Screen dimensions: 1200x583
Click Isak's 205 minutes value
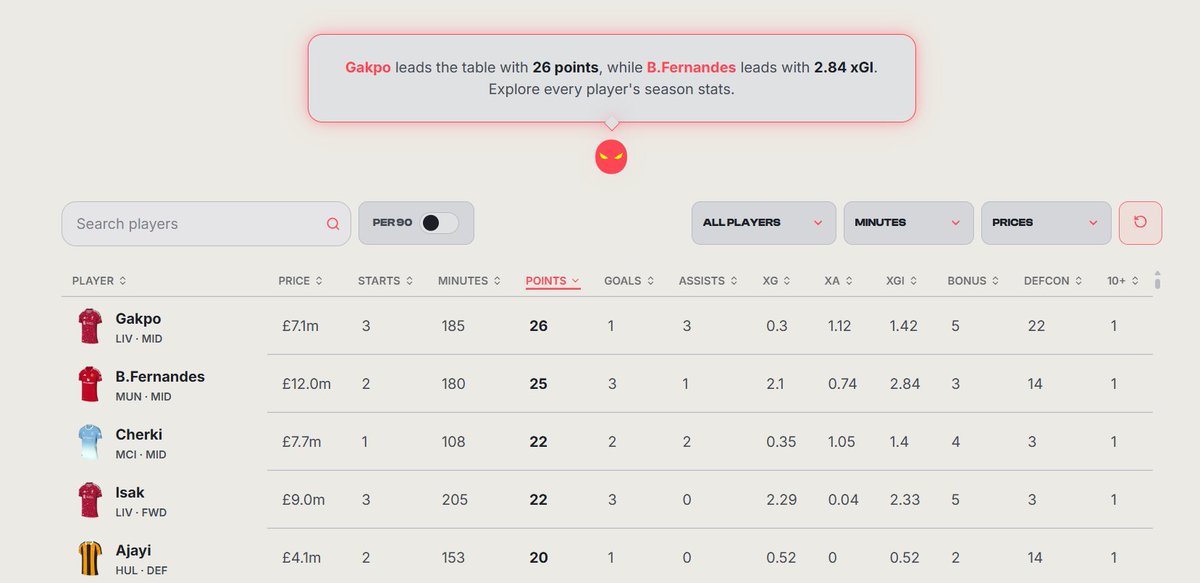454,500
